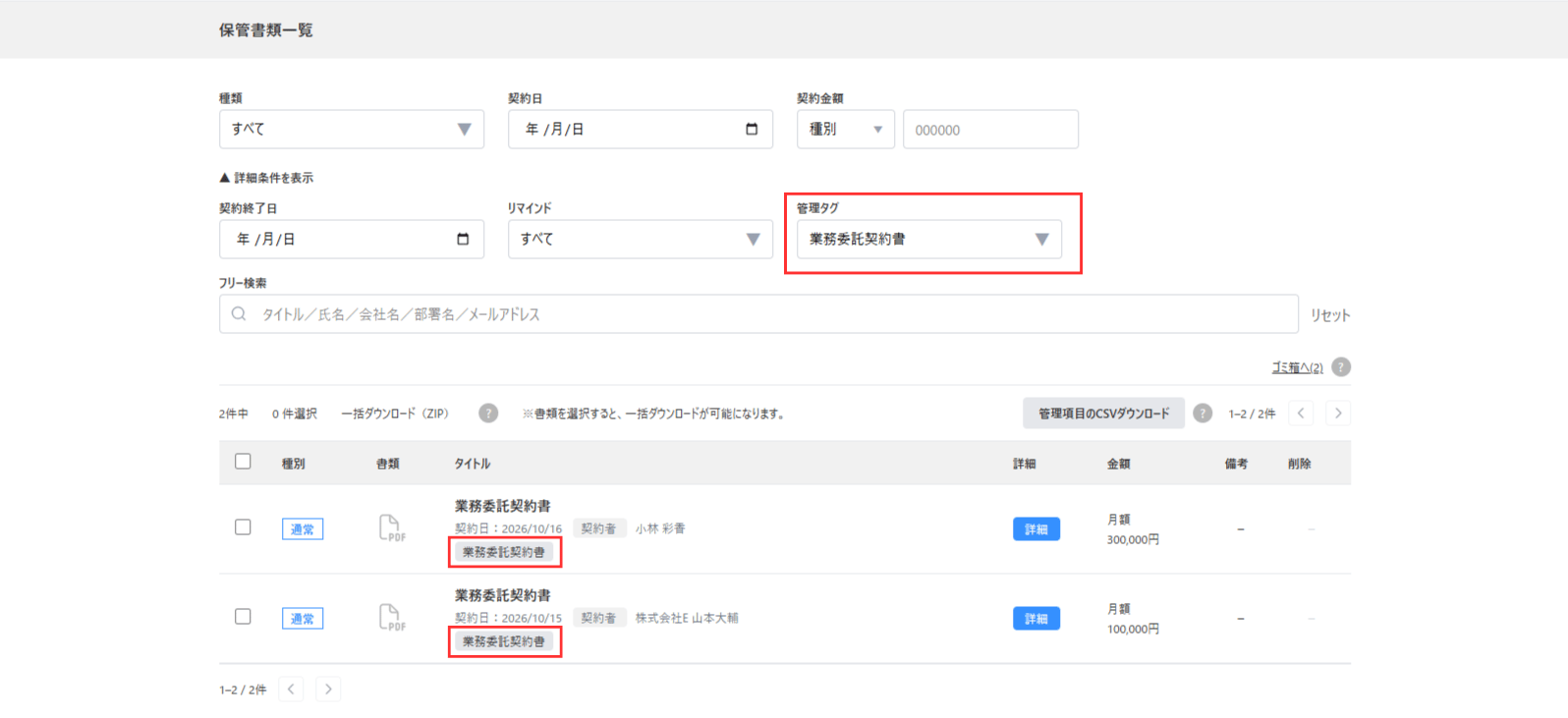
Task: Open the 契約終了日 calendar icon
Action: pos(463,239)
